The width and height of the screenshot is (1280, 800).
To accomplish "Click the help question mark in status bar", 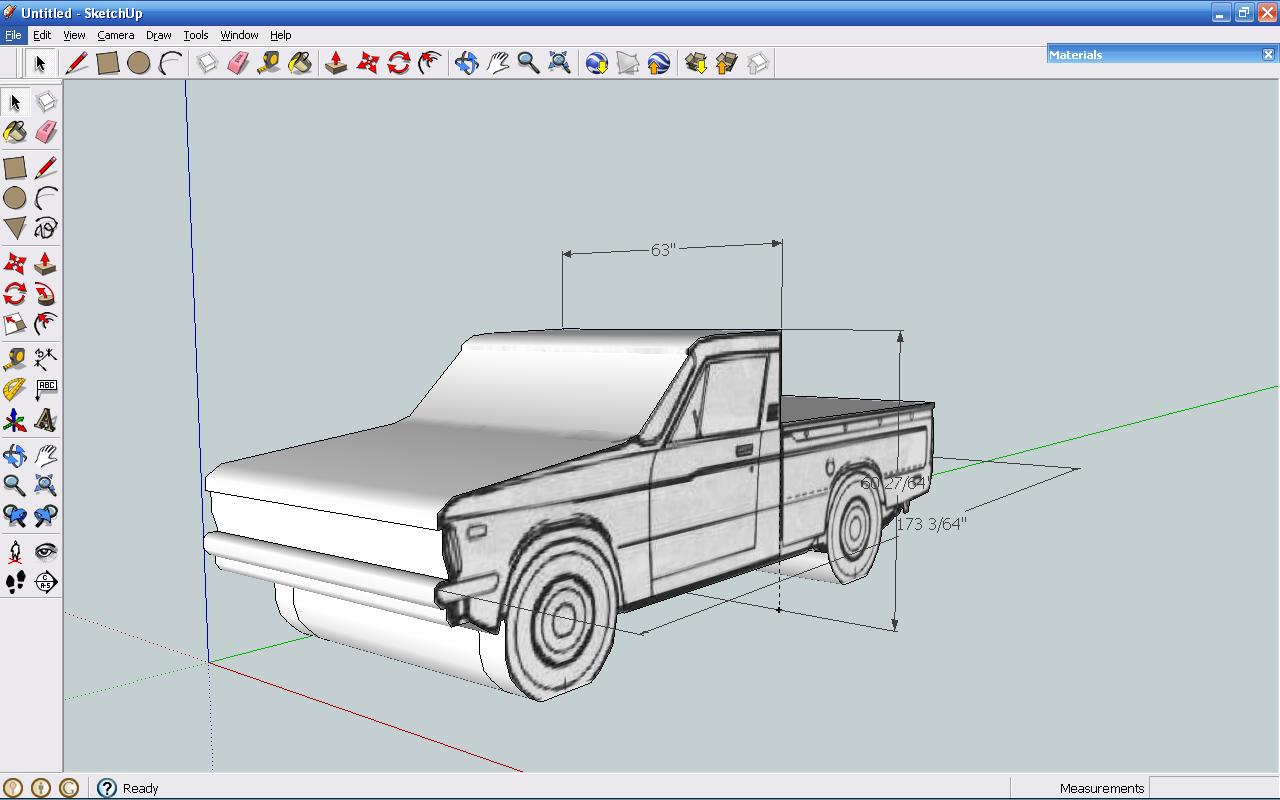I will pos(107,788).
